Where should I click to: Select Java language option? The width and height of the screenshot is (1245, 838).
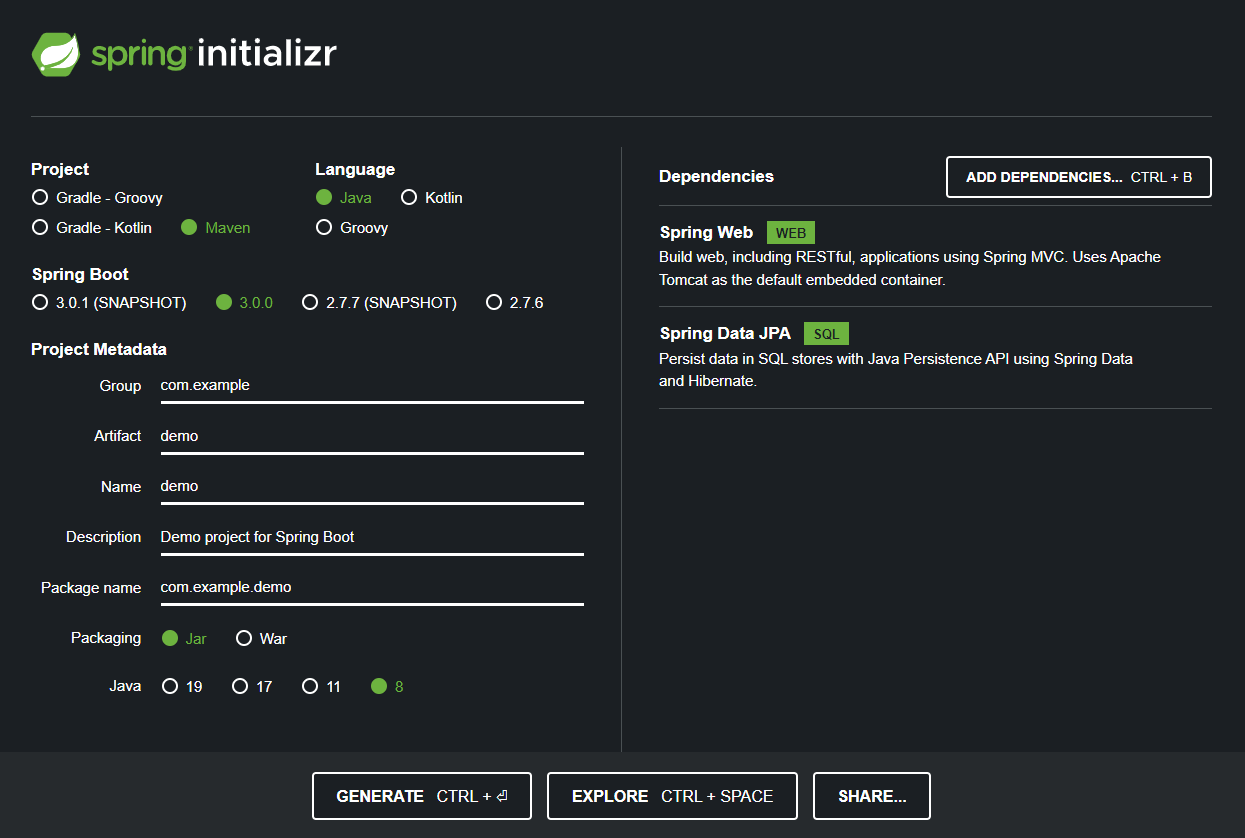click(344, 198)
